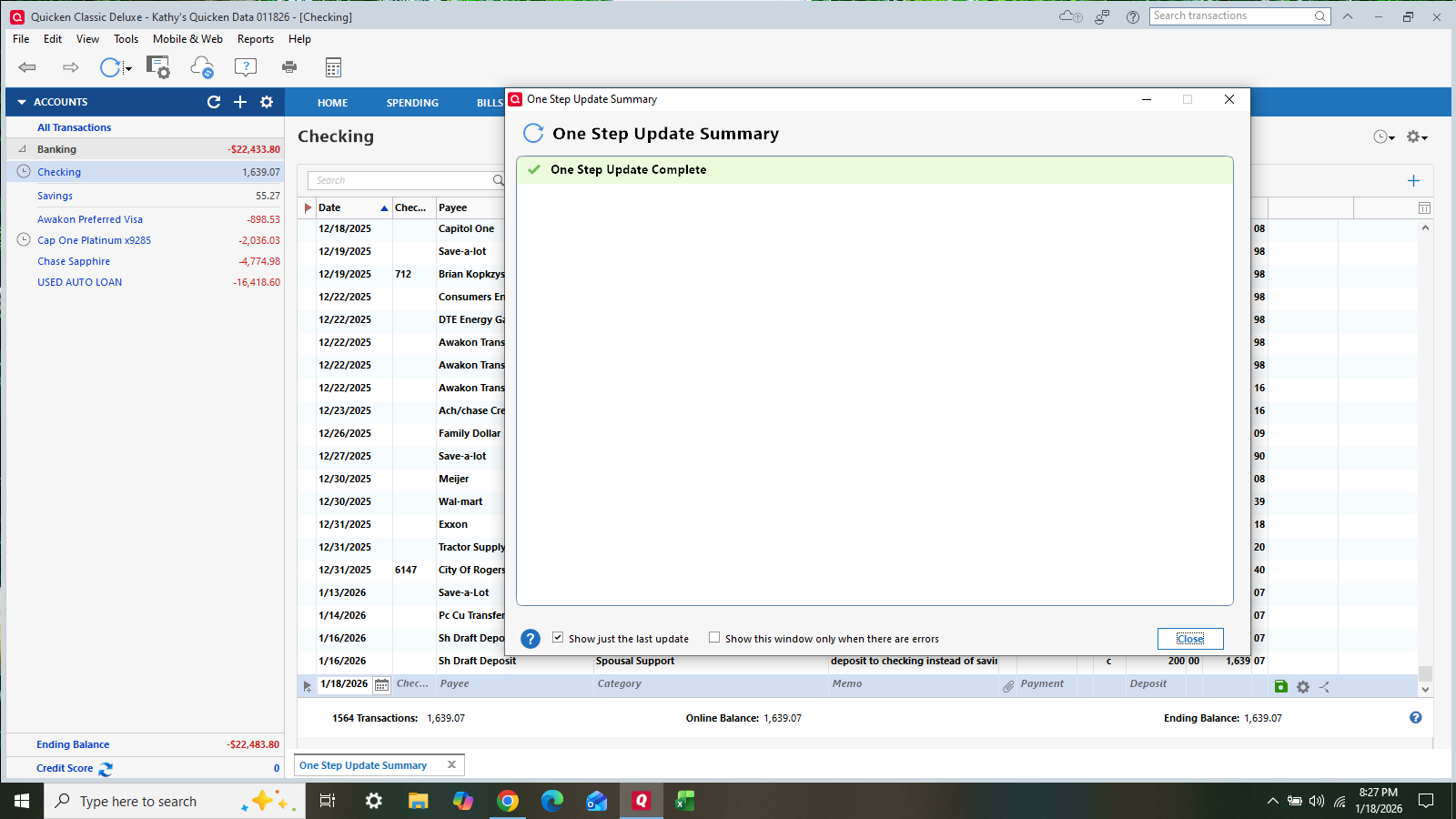Image resolution: width=1456 pixels, height=819 pixels.
Task: Refresh accounts in the Accounts bar
Action: pyautogui.click(x=214, y=102)
